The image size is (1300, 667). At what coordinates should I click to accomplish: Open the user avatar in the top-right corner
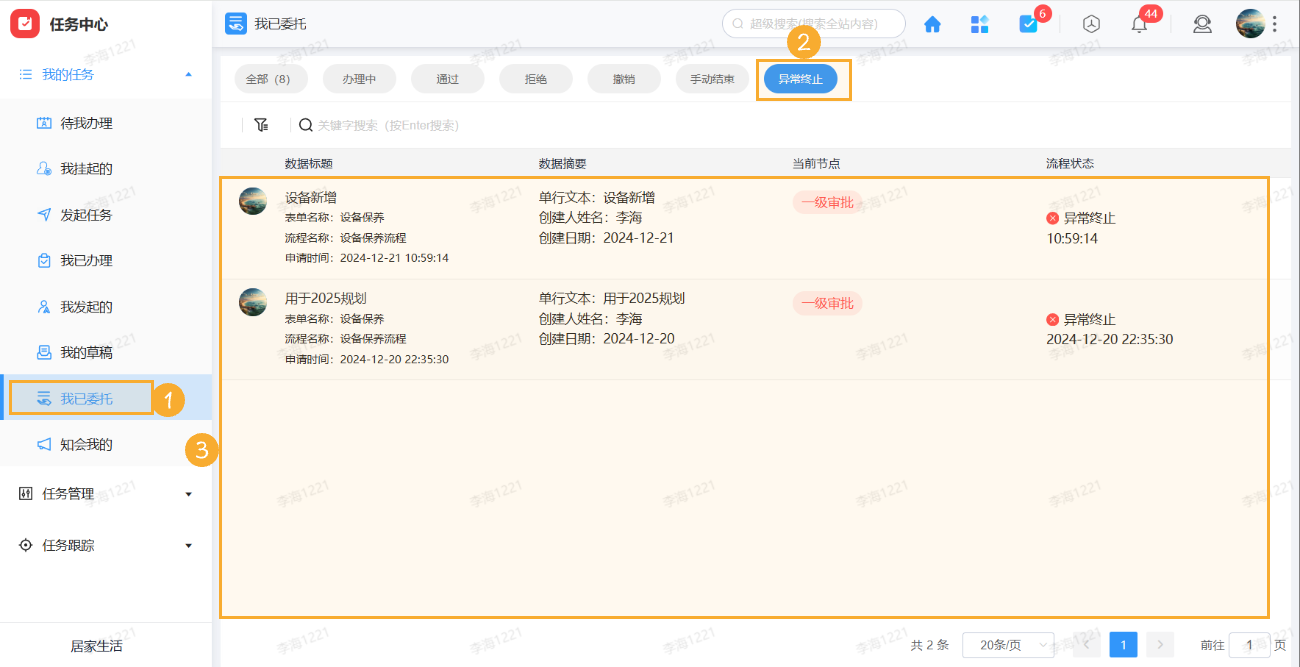[x=1250, y=22]
